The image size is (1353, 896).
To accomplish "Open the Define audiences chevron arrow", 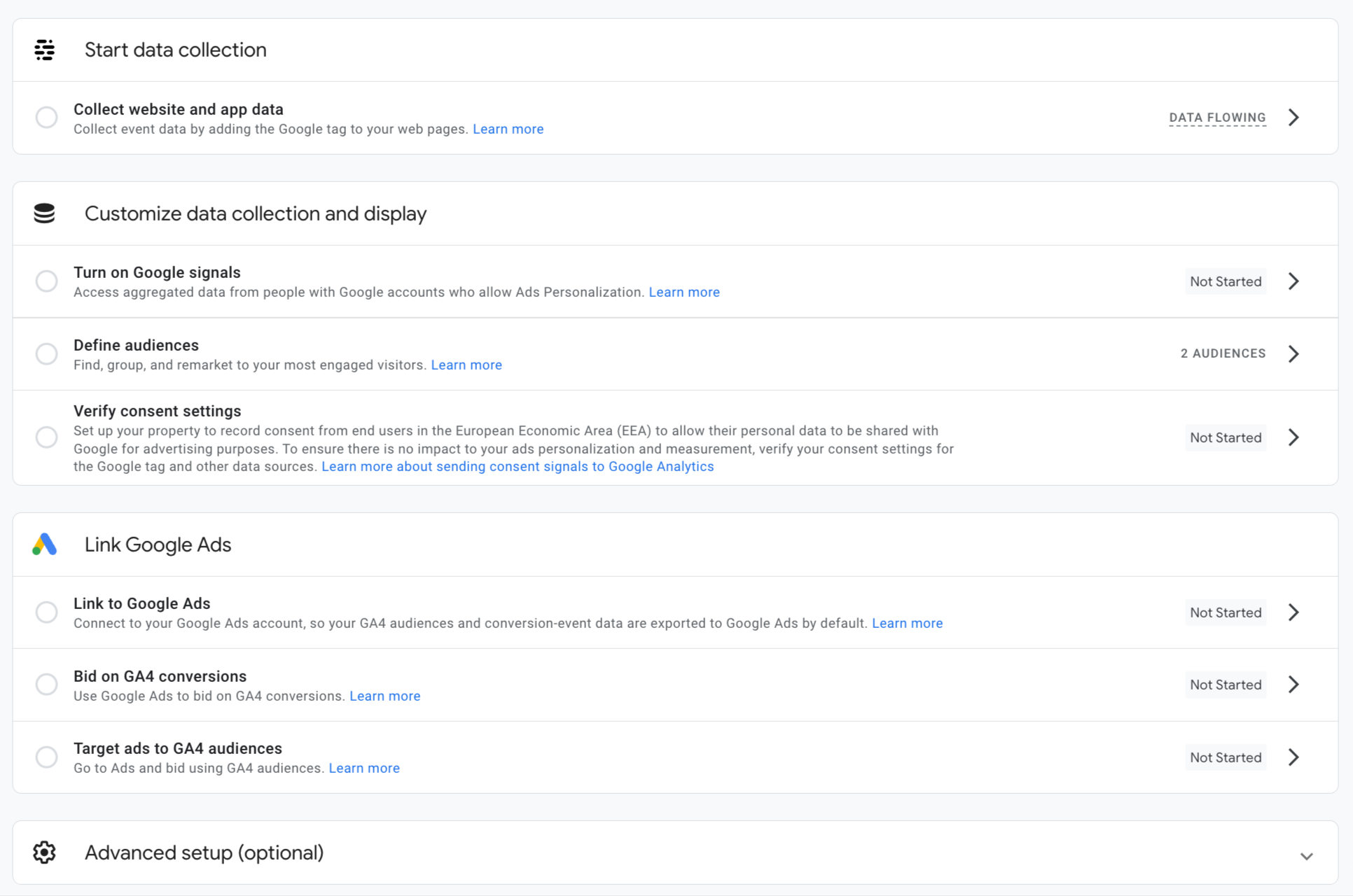I will pos(1294,353).
